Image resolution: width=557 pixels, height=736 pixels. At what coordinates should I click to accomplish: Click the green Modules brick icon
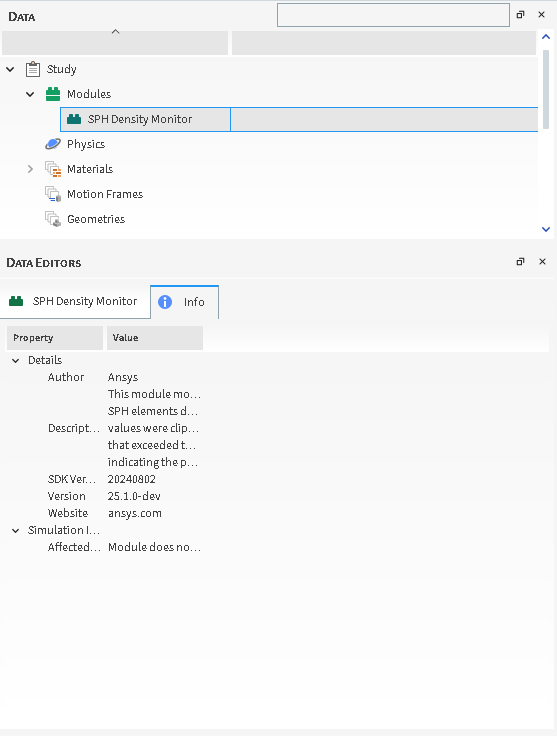pos(53,94)
